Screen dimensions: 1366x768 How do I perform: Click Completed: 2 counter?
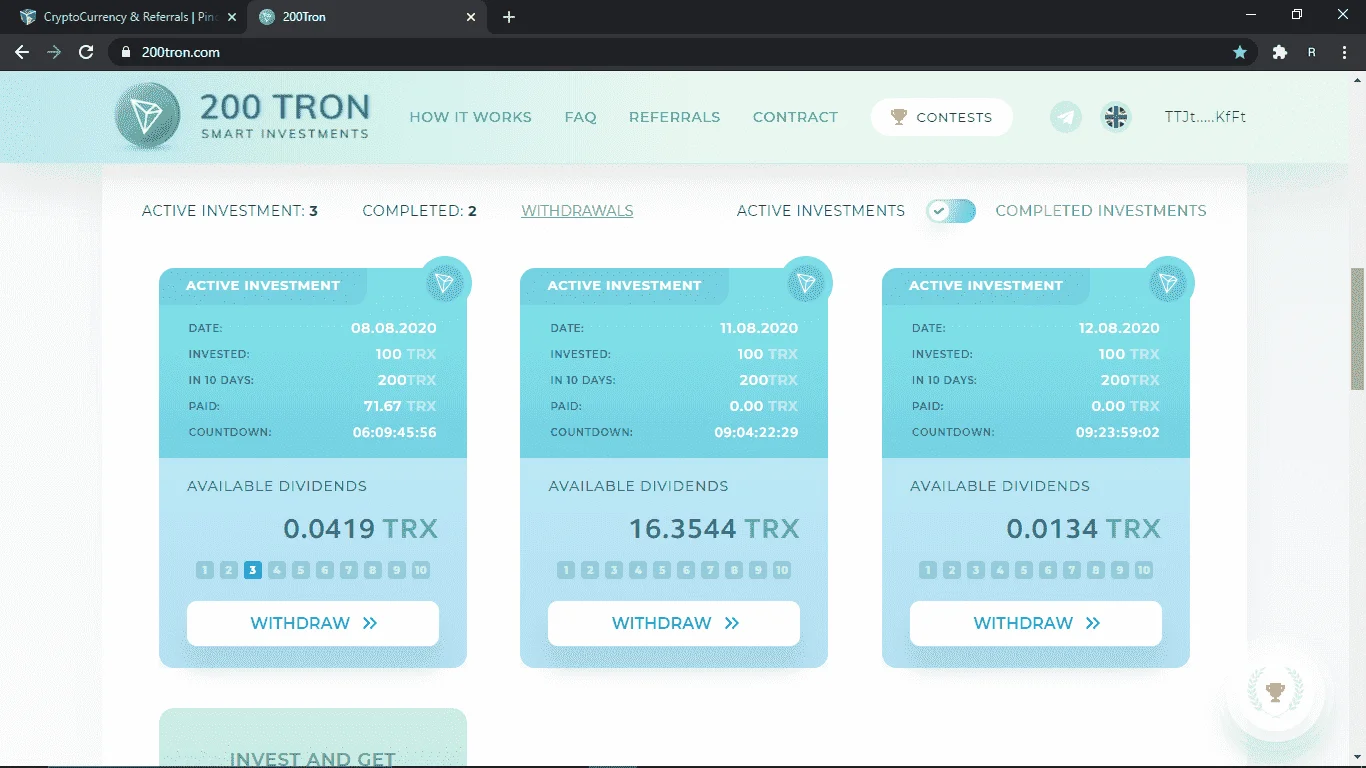click(x=419, y=210)
